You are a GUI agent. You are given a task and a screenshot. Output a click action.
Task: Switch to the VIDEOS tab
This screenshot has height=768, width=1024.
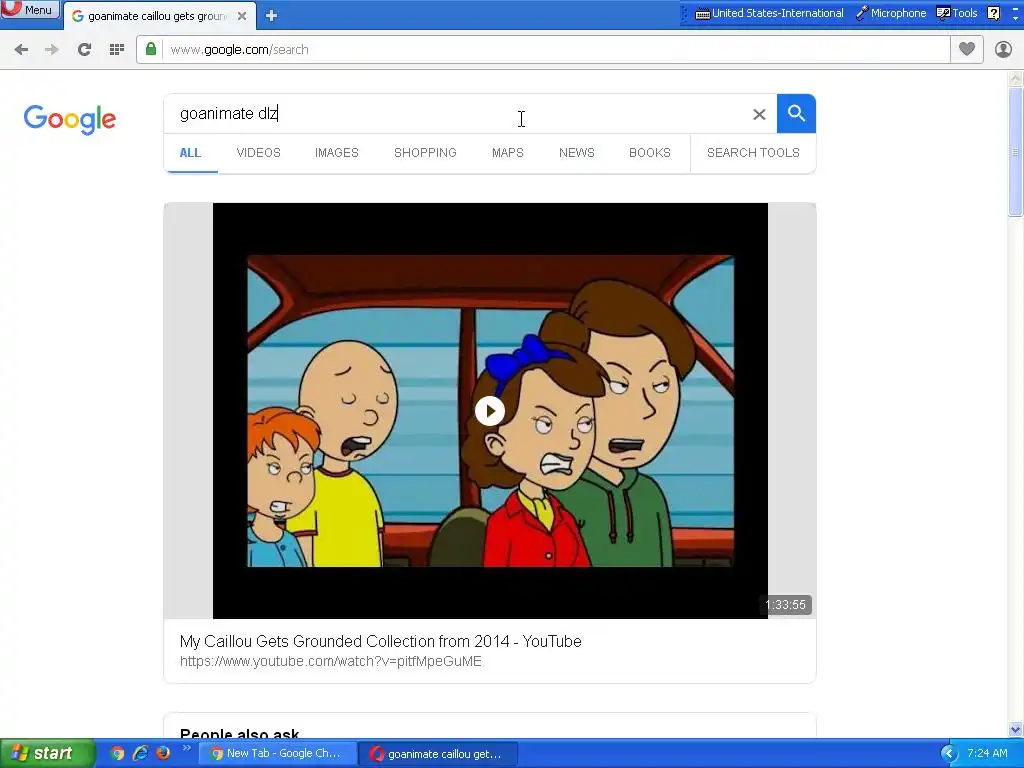(x=259, y=153)
